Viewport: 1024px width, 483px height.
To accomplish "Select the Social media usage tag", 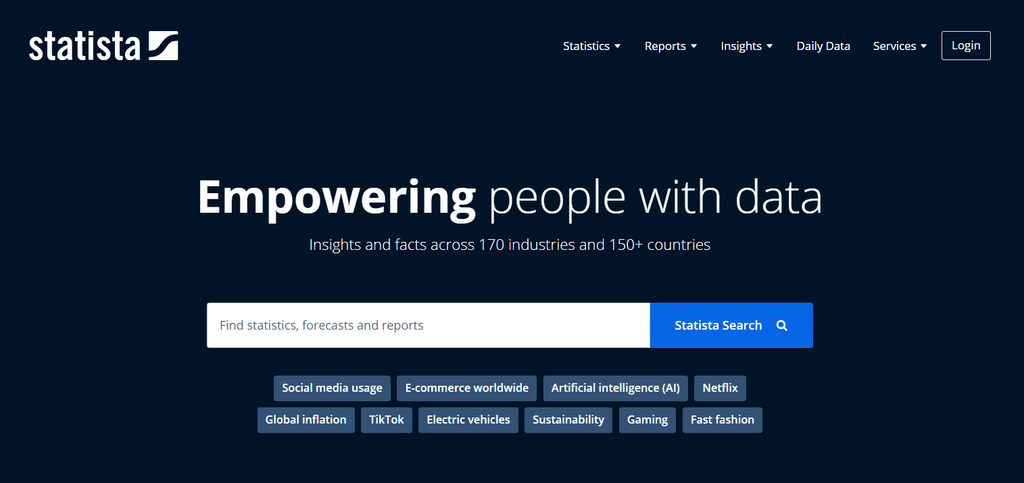I will coord(332,388).
